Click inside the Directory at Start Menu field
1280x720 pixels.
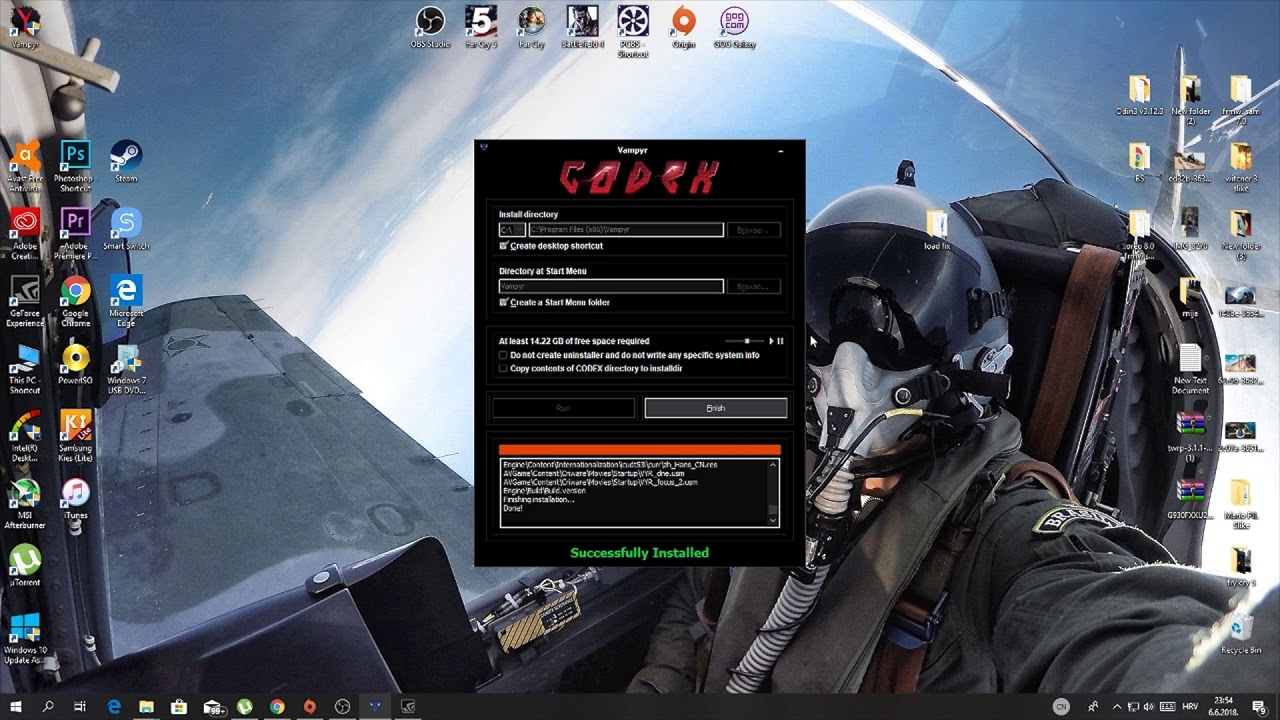(x=610, y=286)
